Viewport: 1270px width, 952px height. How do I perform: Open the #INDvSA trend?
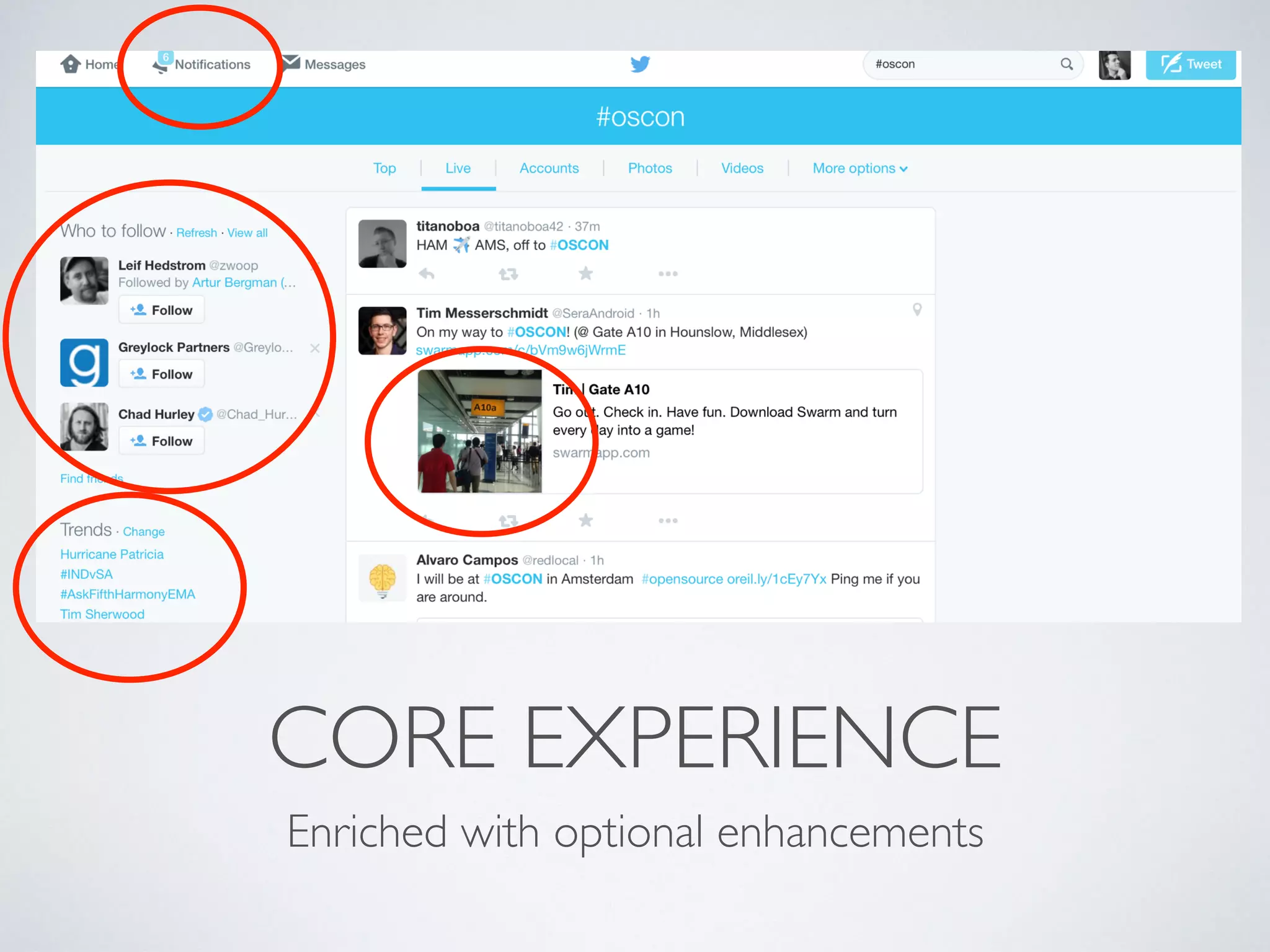point(87,575)
